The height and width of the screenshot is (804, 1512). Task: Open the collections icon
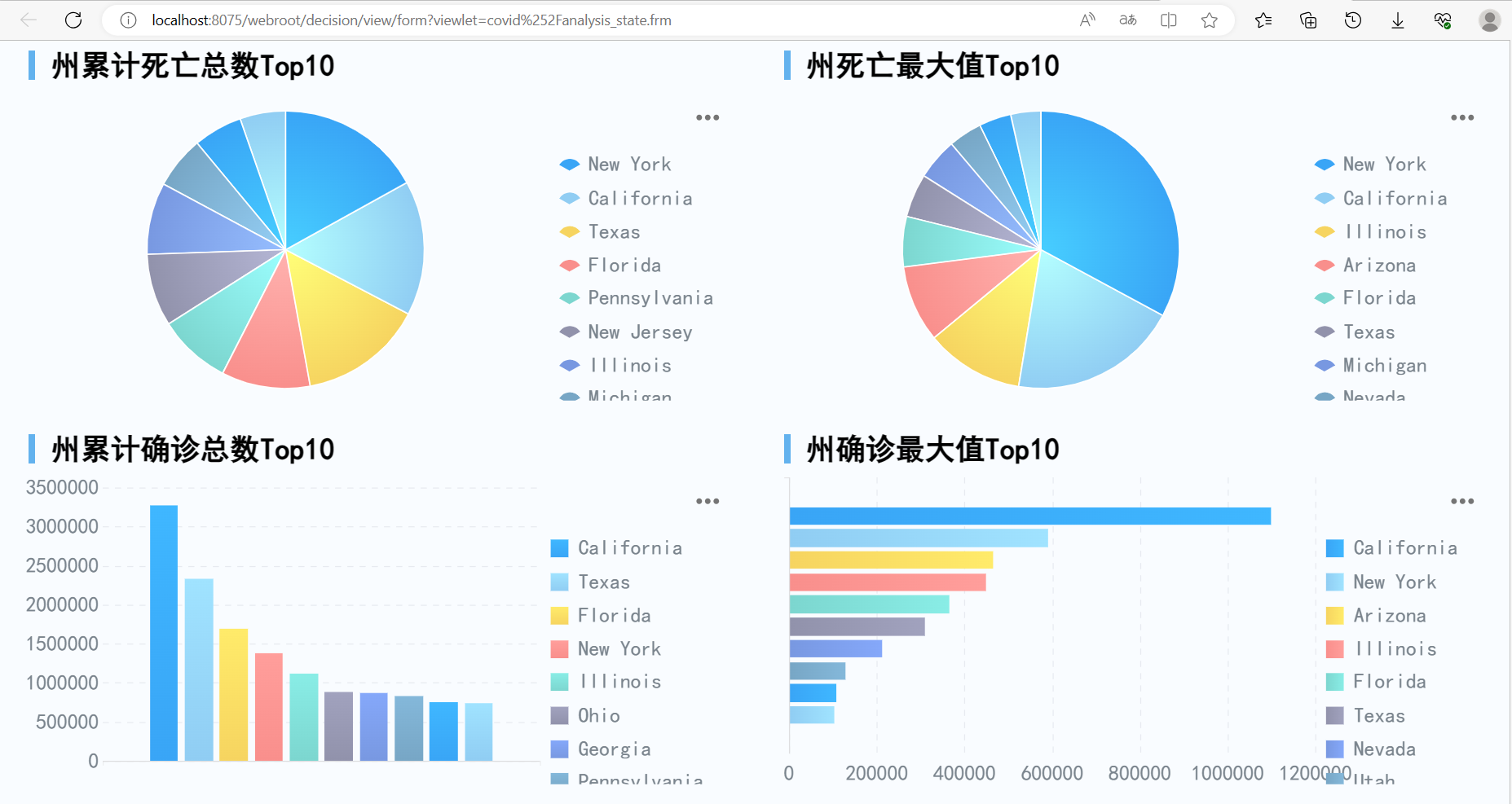(x=1308, y=20)
